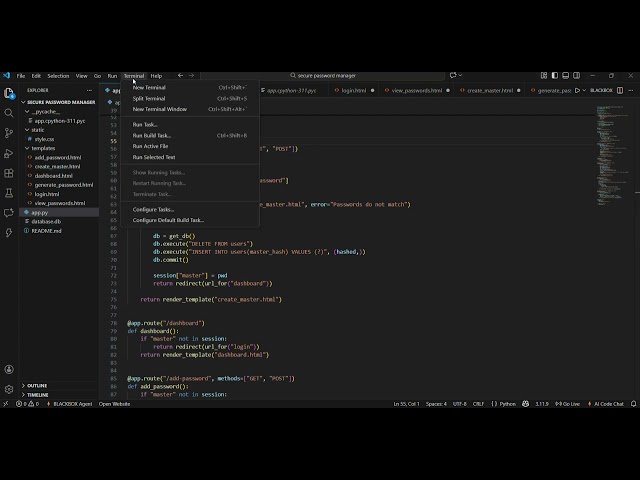
Task: Open the chat icon in activity bar
Action: 9,213
